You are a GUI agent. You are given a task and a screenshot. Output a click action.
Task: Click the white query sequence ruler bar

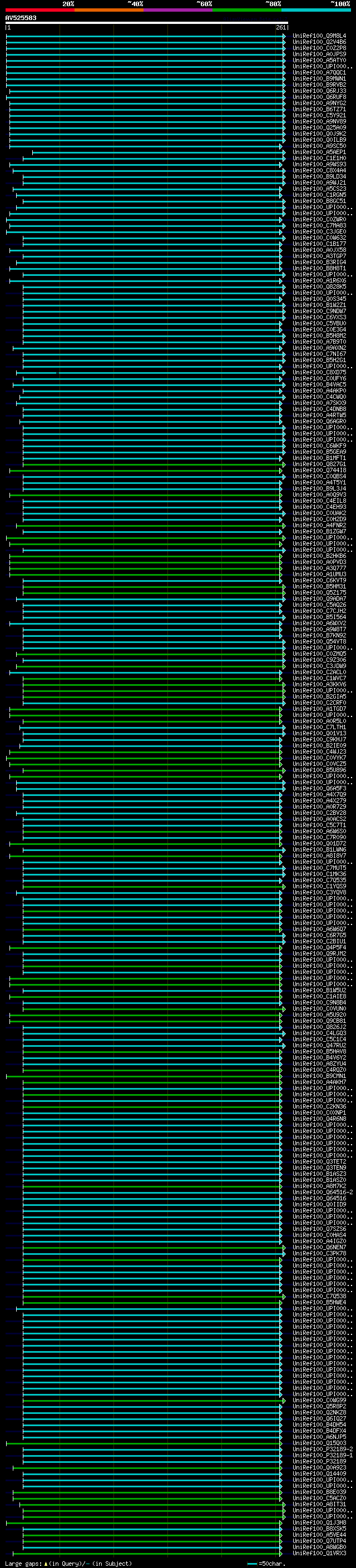(x=146, y=23)
